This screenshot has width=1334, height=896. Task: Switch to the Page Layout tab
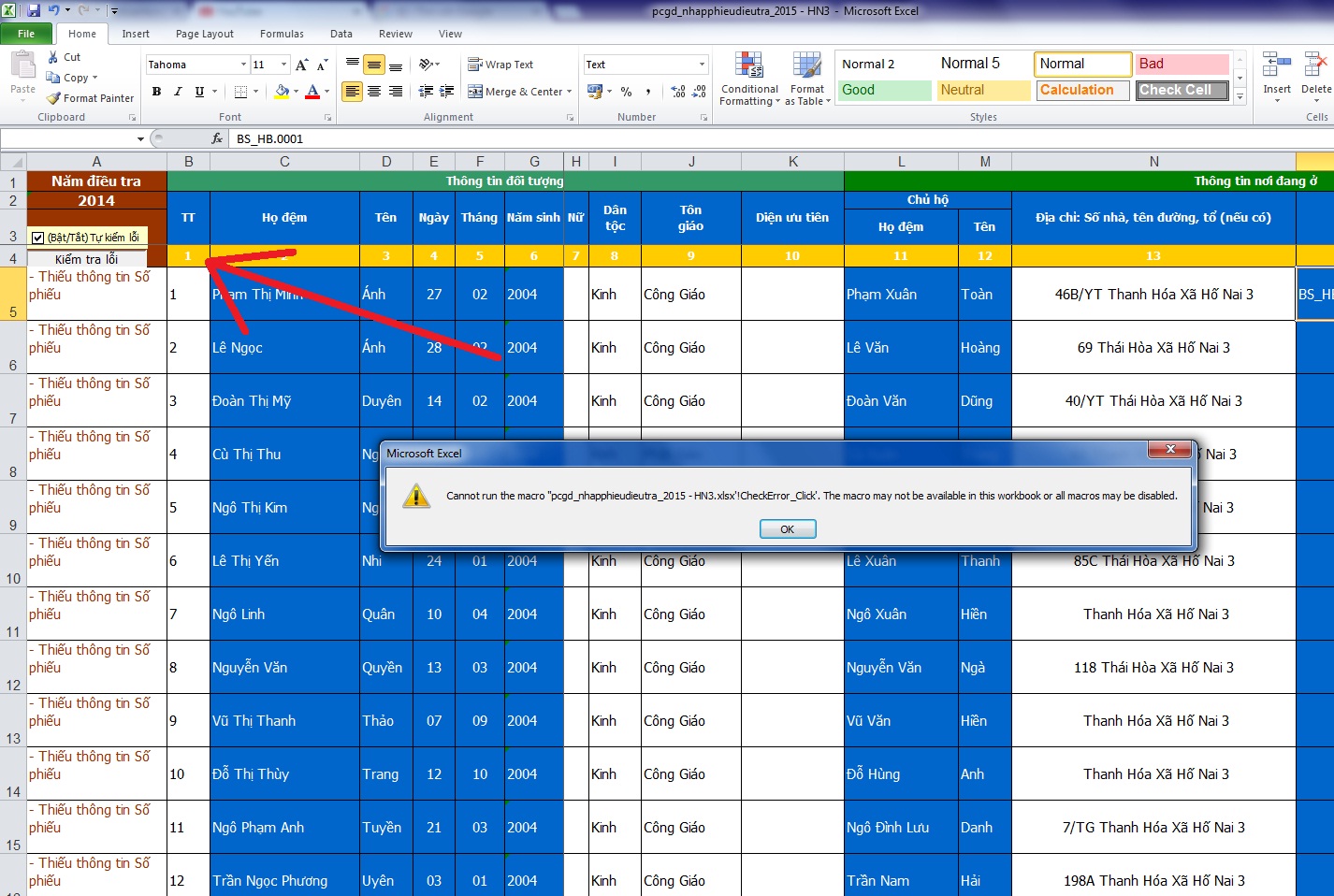pos(204,34)
